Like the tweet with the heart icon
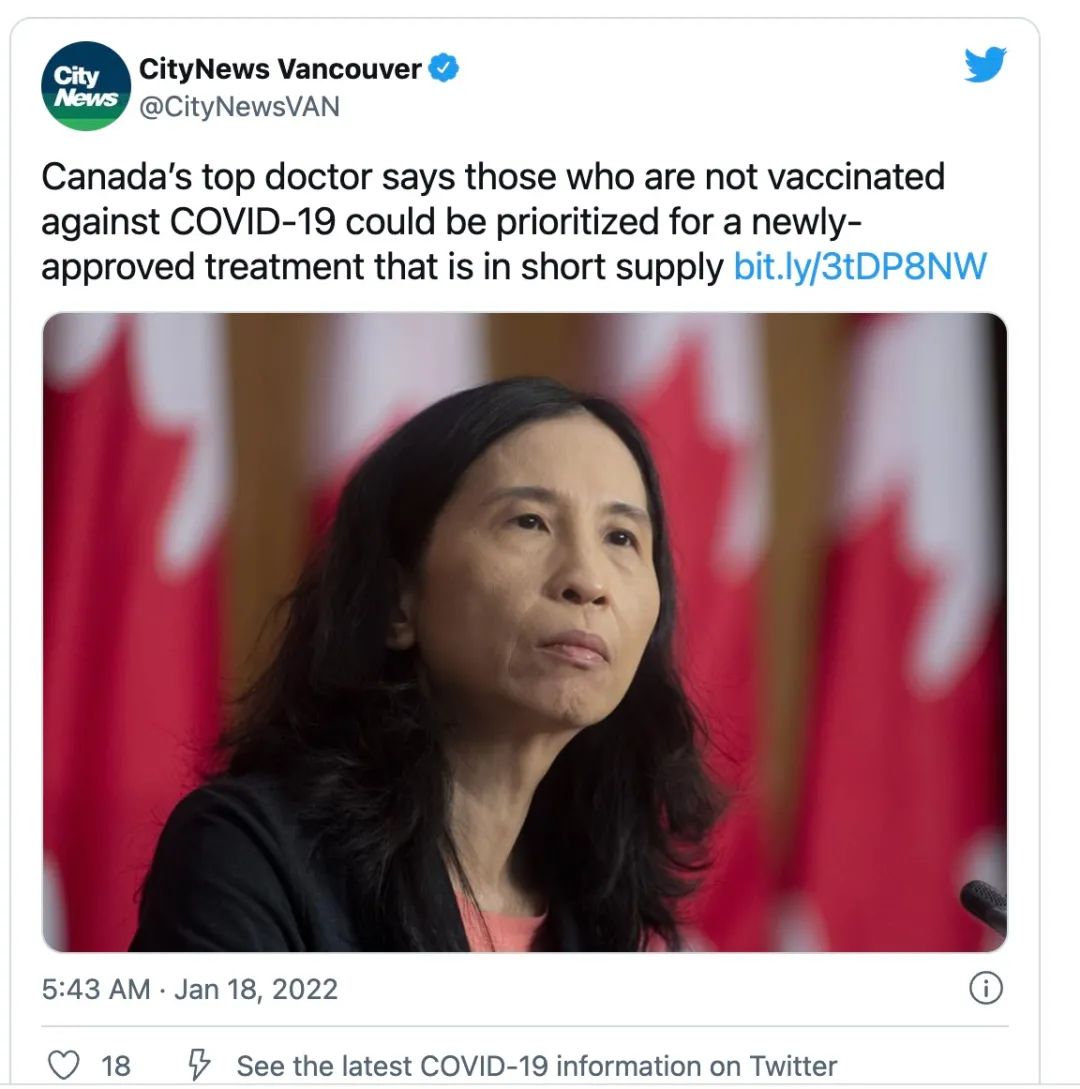 [x=63, y=1065]
